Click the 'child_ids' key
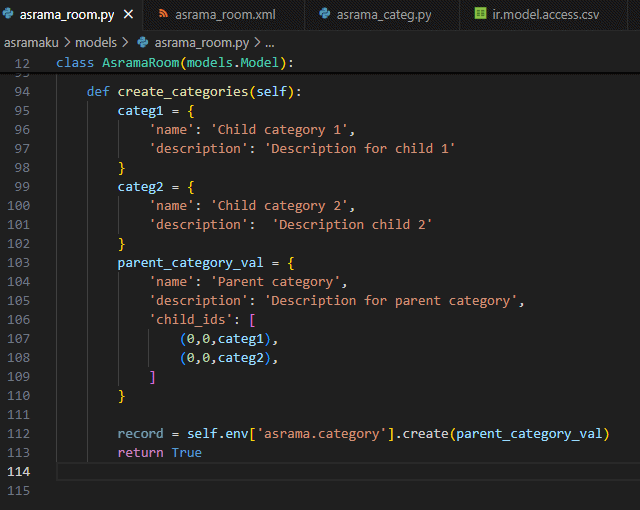Screen dimensions: 640x510 [x=191, y=320]
